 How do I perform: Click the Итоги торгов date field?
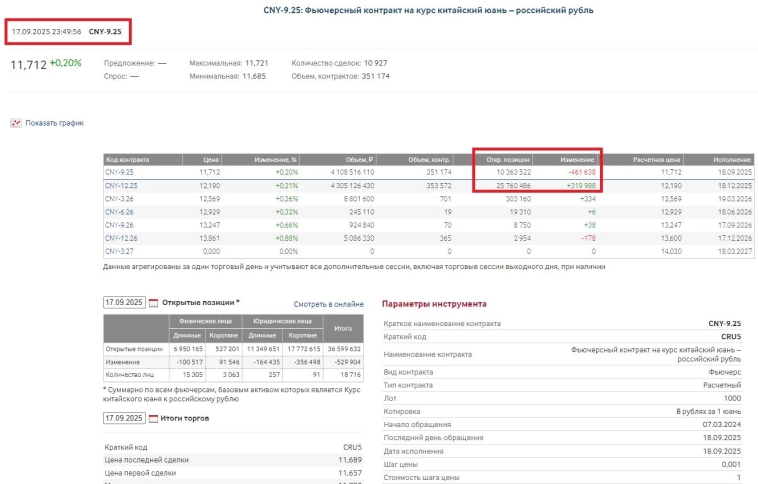(125, 418)
